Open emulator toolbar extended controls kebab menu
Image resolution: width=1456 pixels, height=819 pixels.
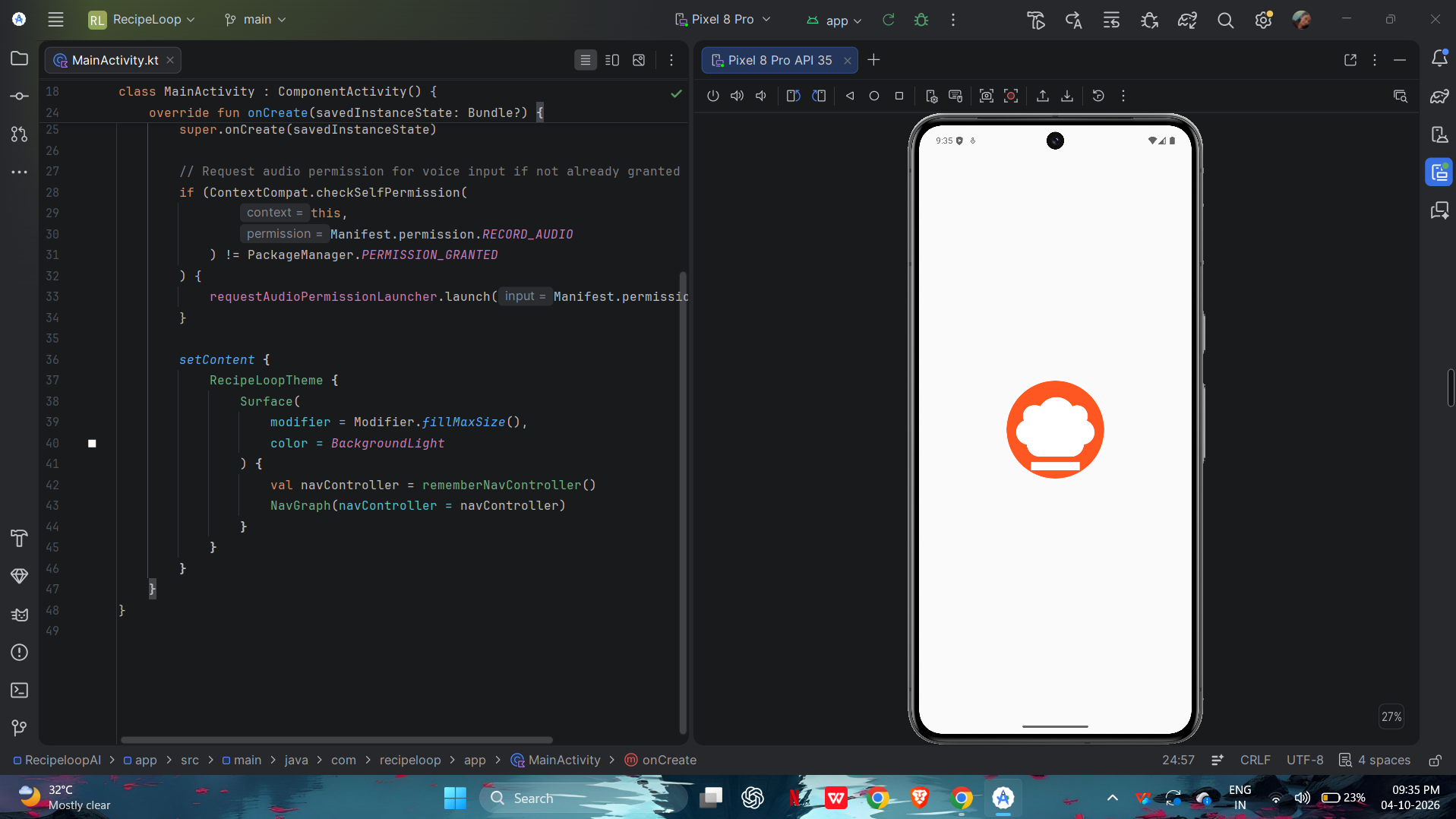tap(1123, 96)
